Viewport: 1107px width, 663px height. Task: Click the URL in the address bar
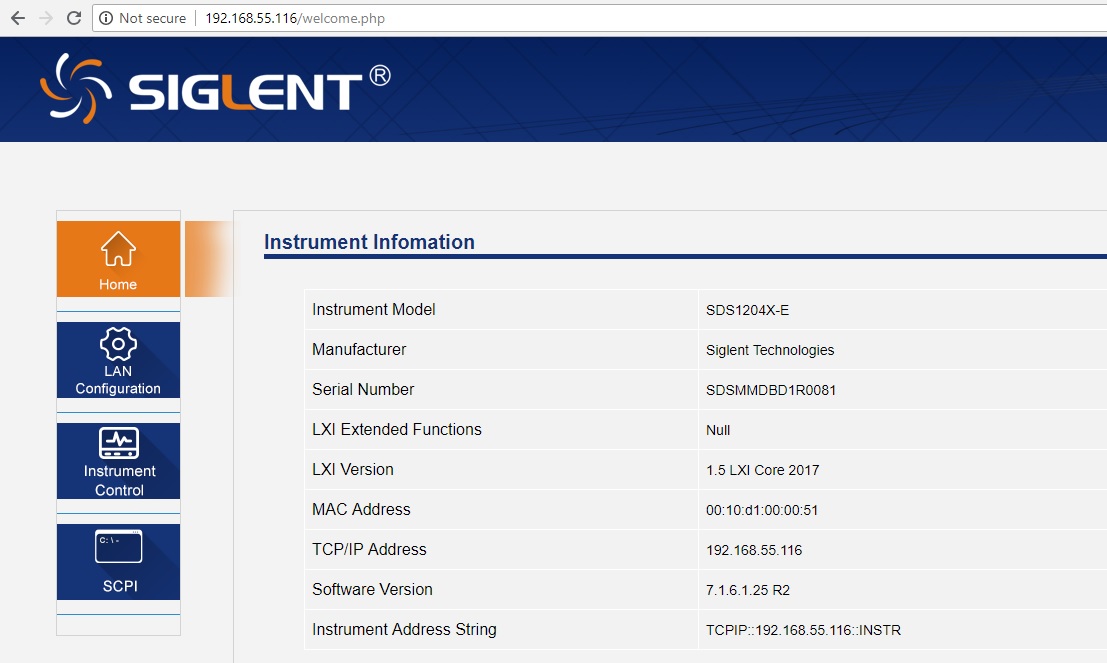coord(295,18)
